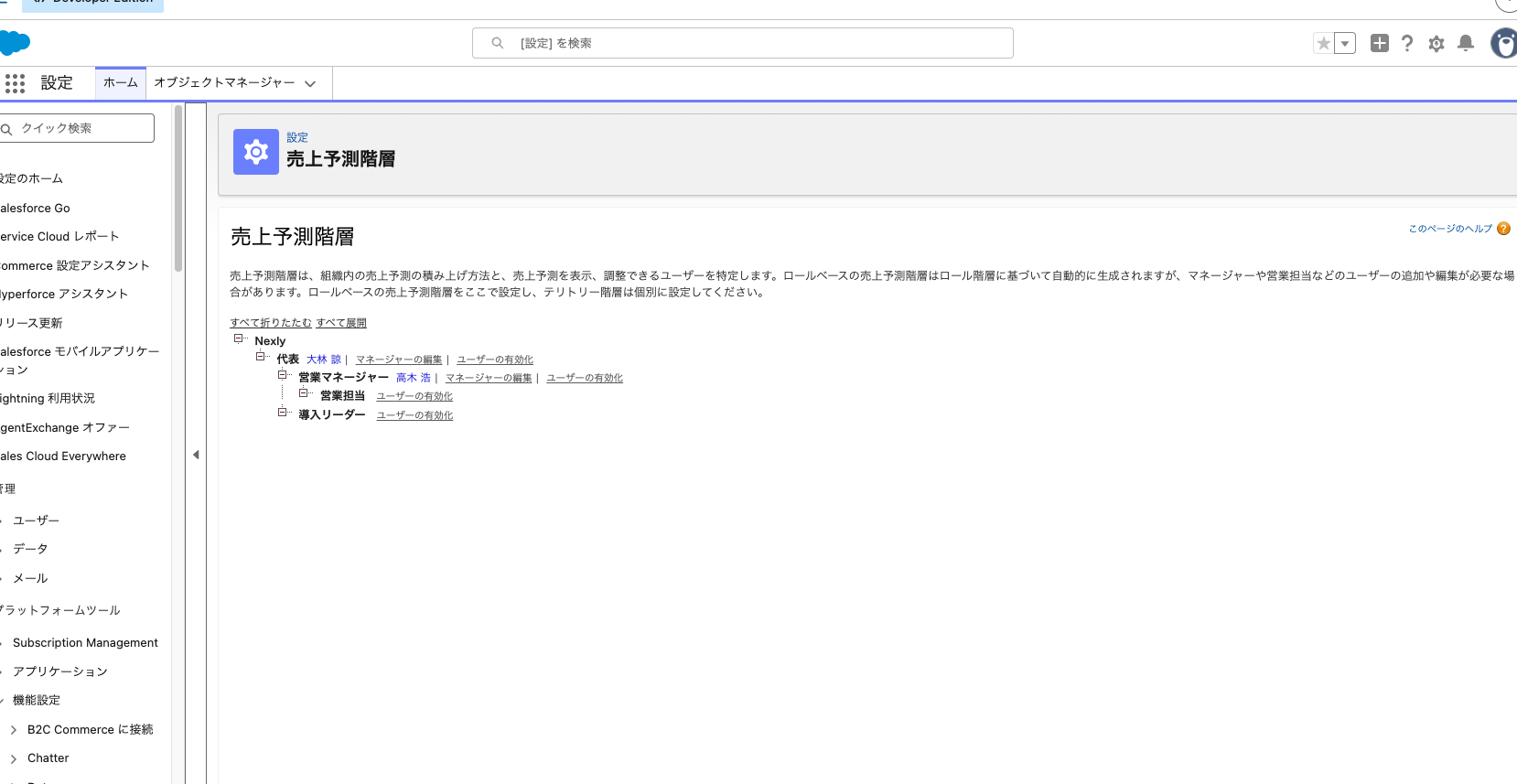Open Salesforce モバイルアプリケーション in the sidebar
Screen dimensions: 1517x784
(80, 360)
